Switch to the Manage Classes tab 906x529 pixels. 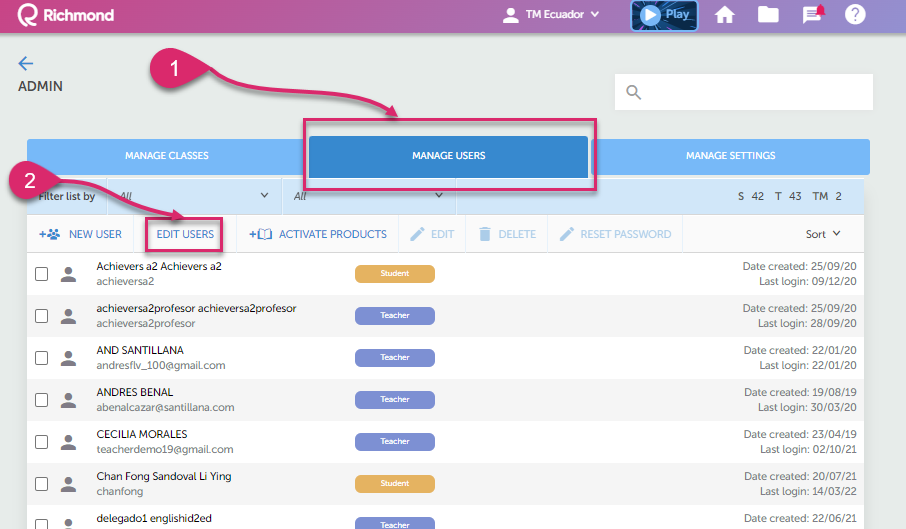point(166,156)
